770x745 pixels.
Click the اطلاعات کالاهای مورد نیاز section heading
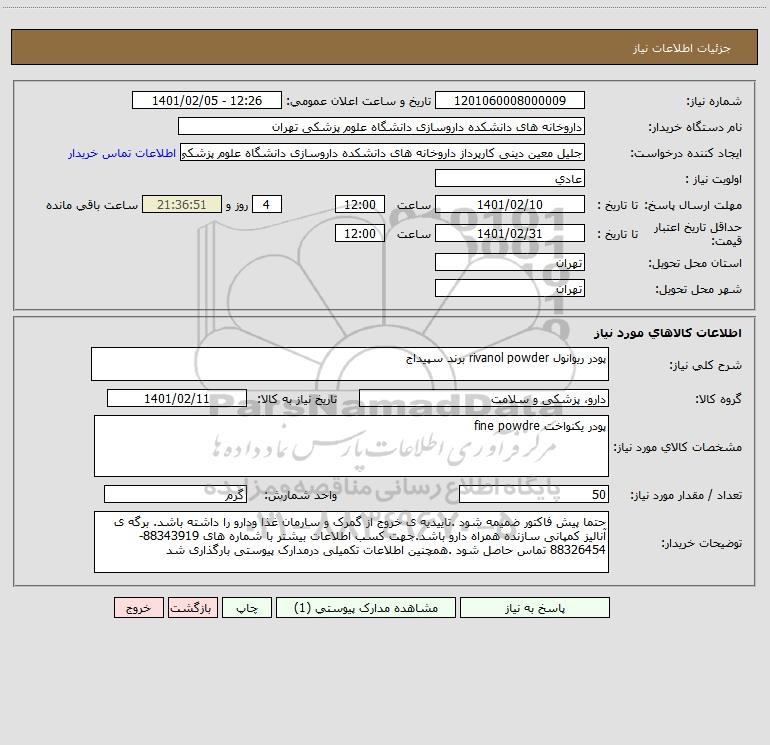[668, 333]
